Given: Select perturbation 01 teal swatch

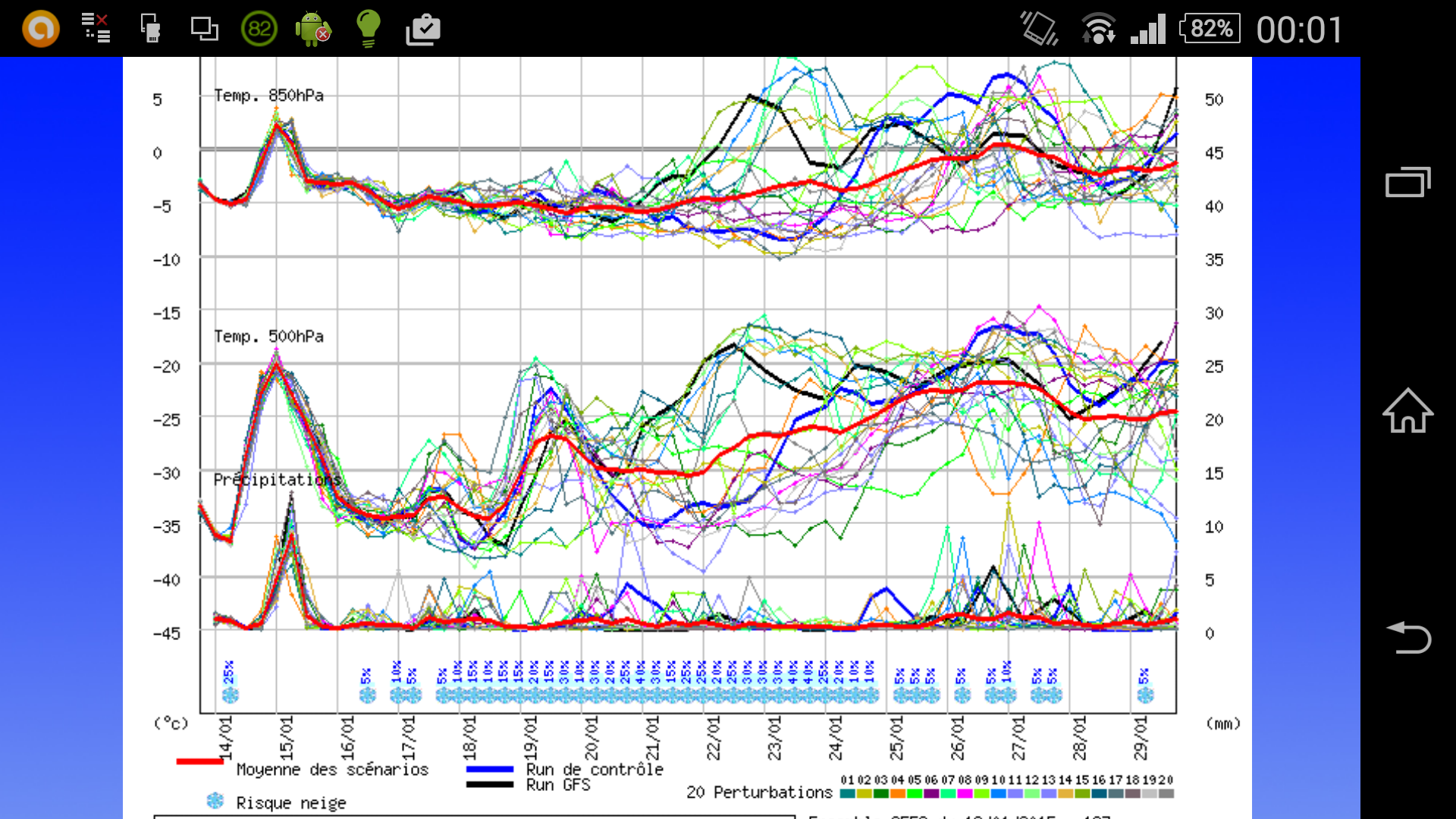Looking at the screenshot, I should 848,793.
